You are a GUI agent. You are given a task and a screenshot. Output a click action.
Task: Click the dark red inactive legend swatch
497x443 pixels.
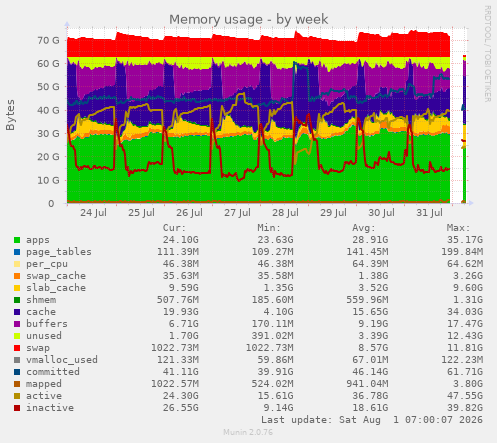(17, 408)
